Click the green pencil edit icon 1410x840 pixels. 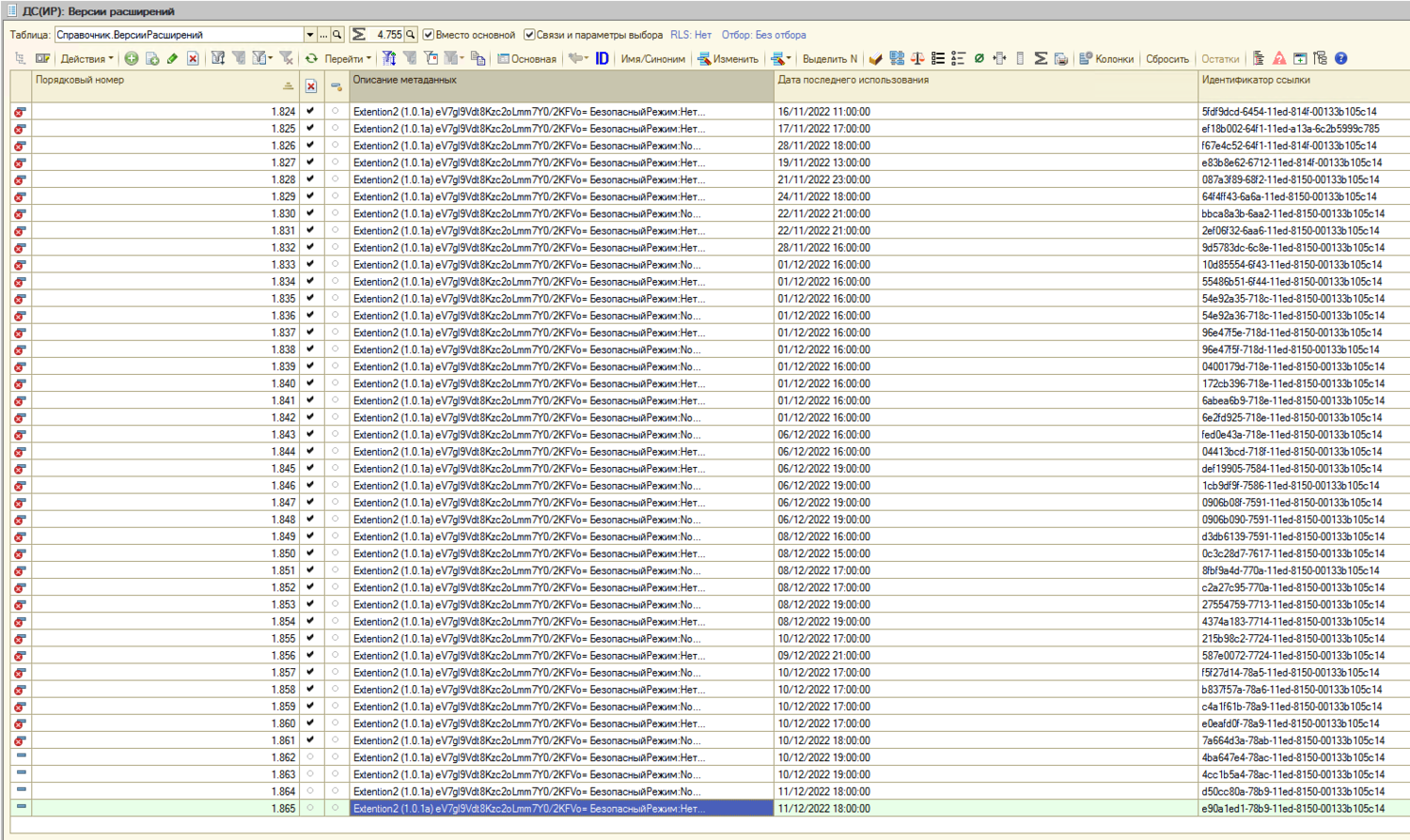pyautogui.click(x=172, y=58)
